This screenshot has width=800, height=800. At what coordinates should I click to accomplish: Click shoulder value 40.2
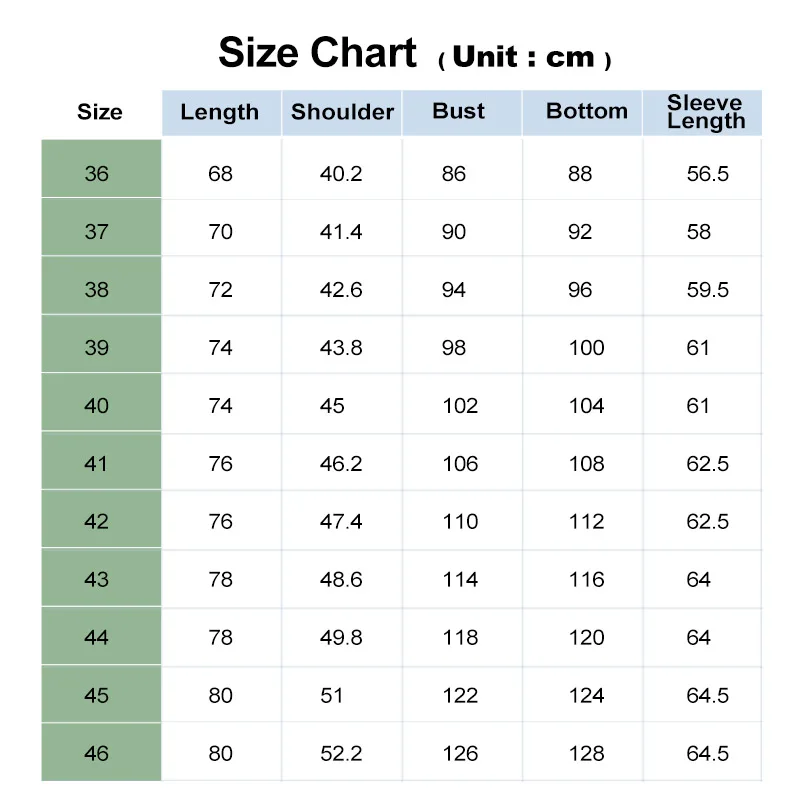[x=341, y=174]
